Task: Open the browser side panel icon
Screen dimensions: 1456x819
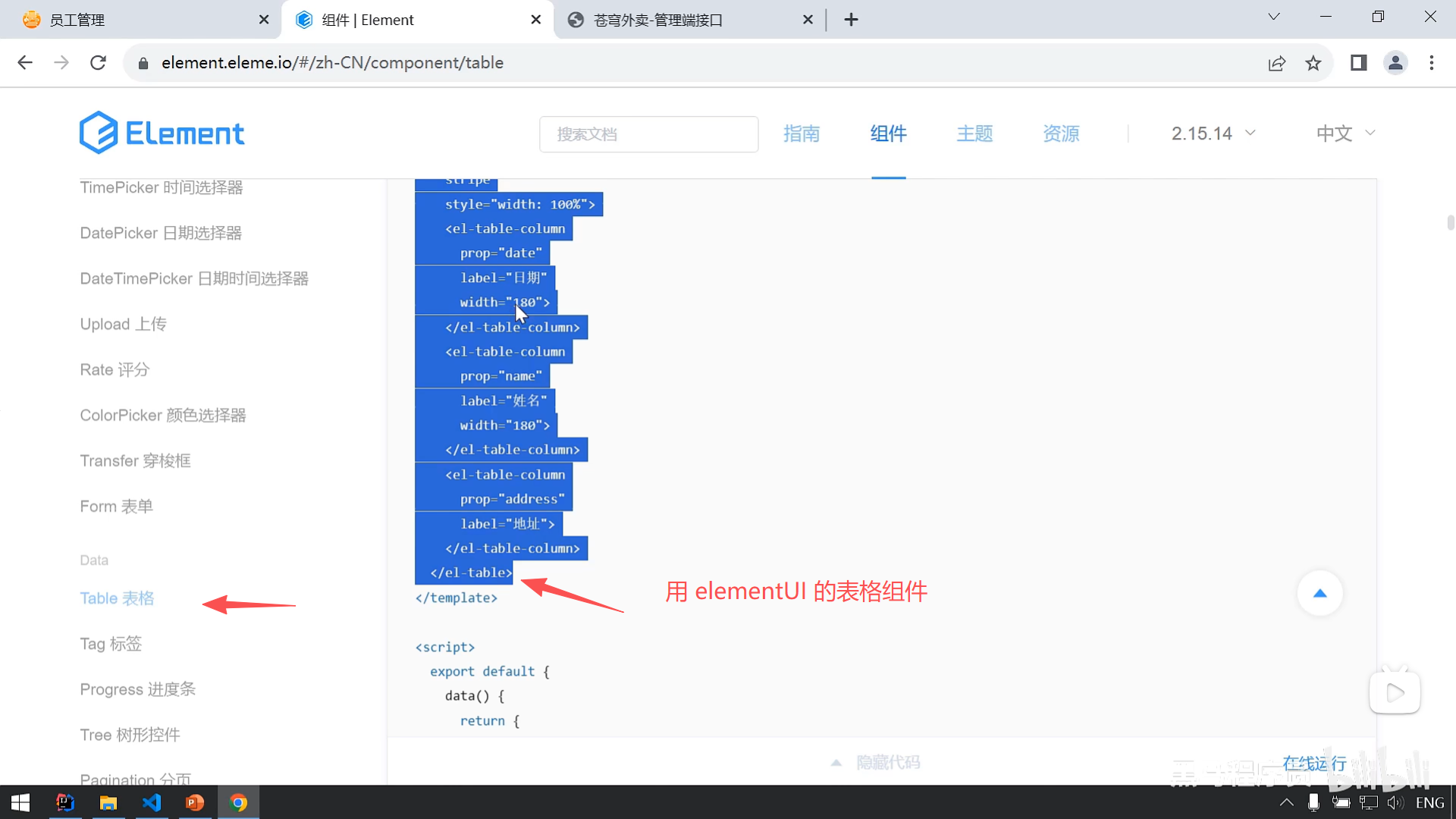Action: point(1358,63)
